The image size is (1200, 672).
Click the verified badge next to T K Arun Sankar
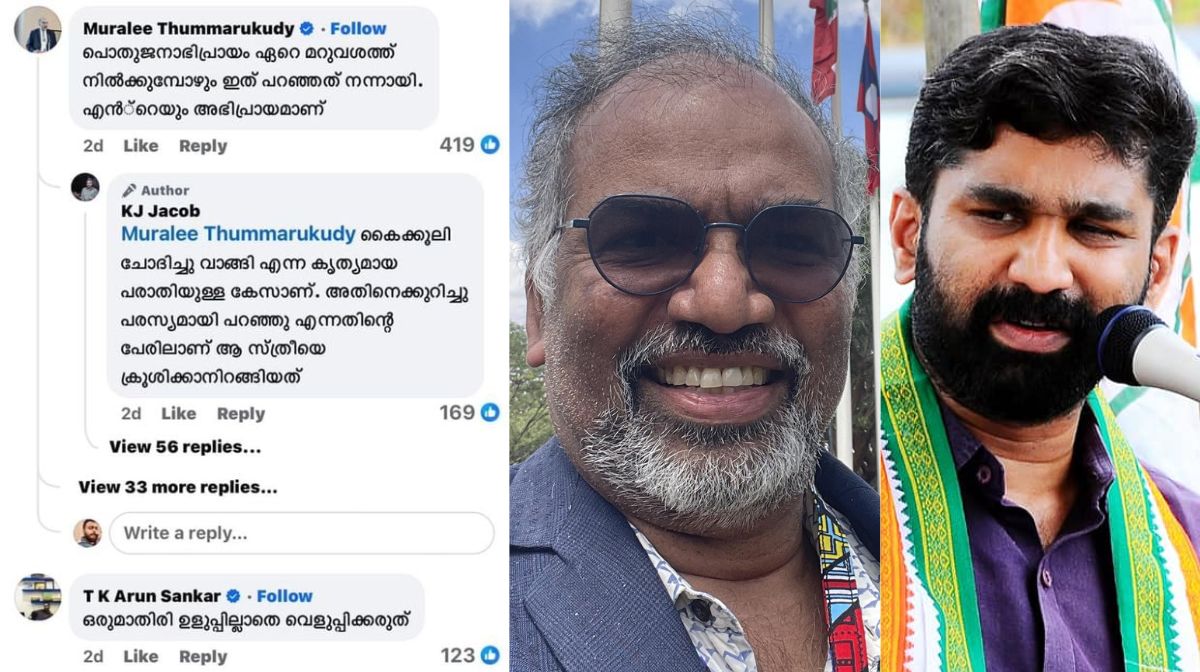pyautogui.click(x=233, y=596)
